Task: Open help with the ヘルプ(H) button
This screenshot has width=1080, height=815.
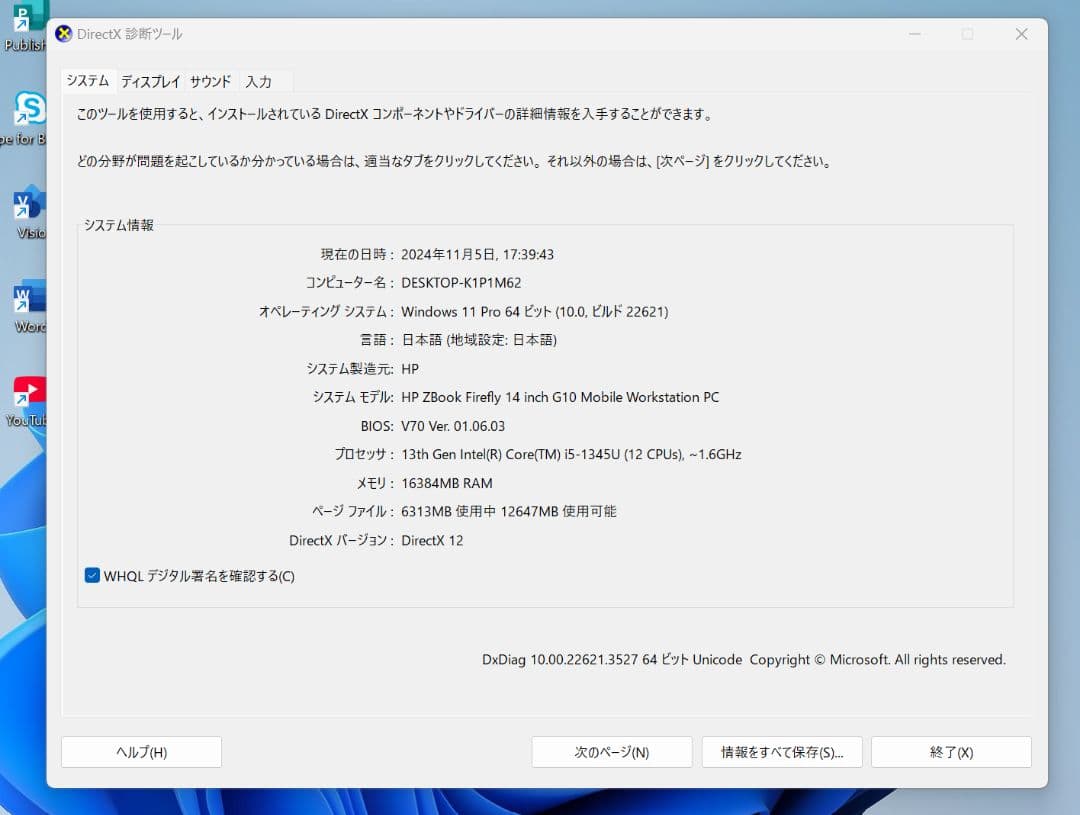Action: point(141,751)
